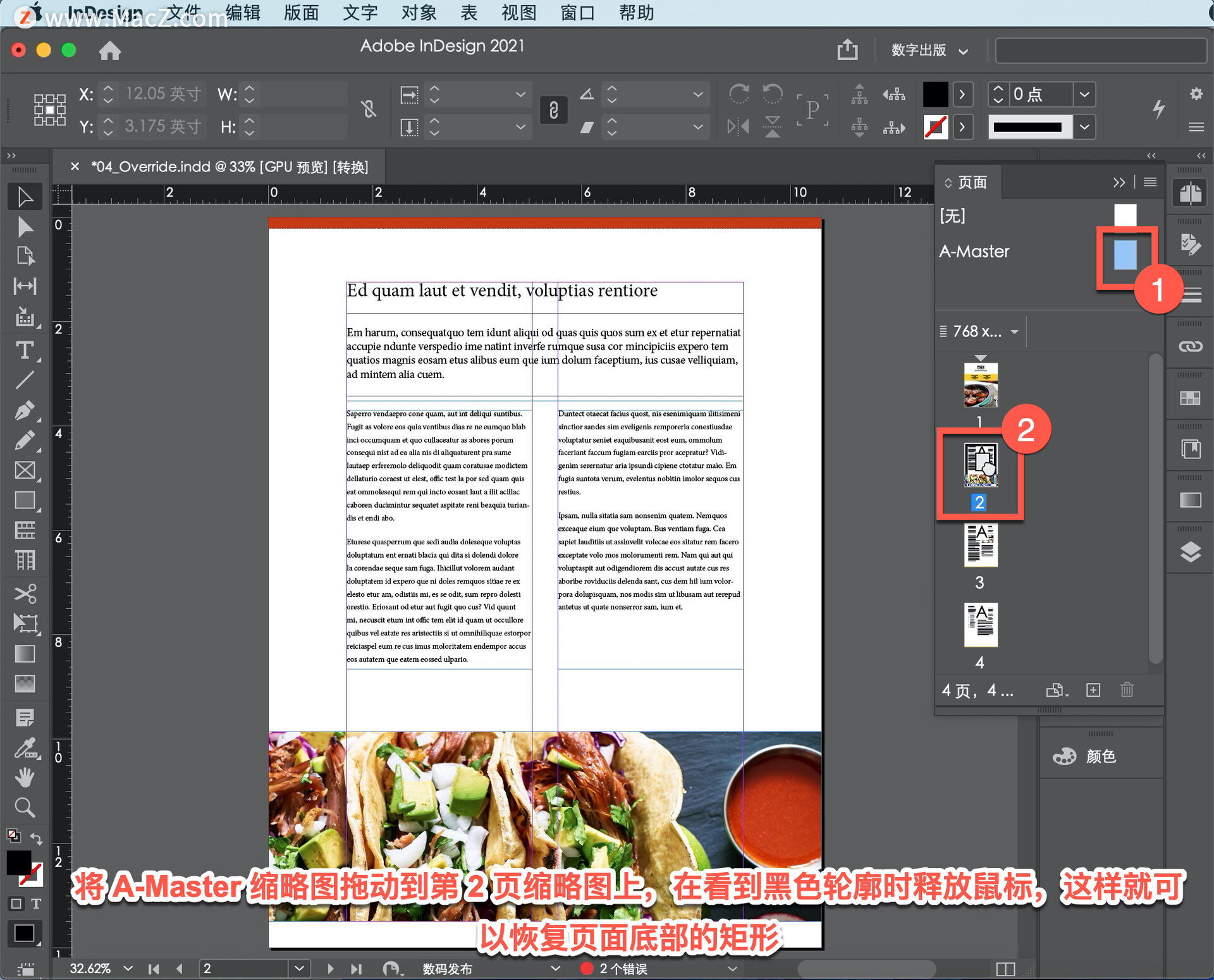
Task: Select the page 3 thumbnail
Action: point(981,545)
